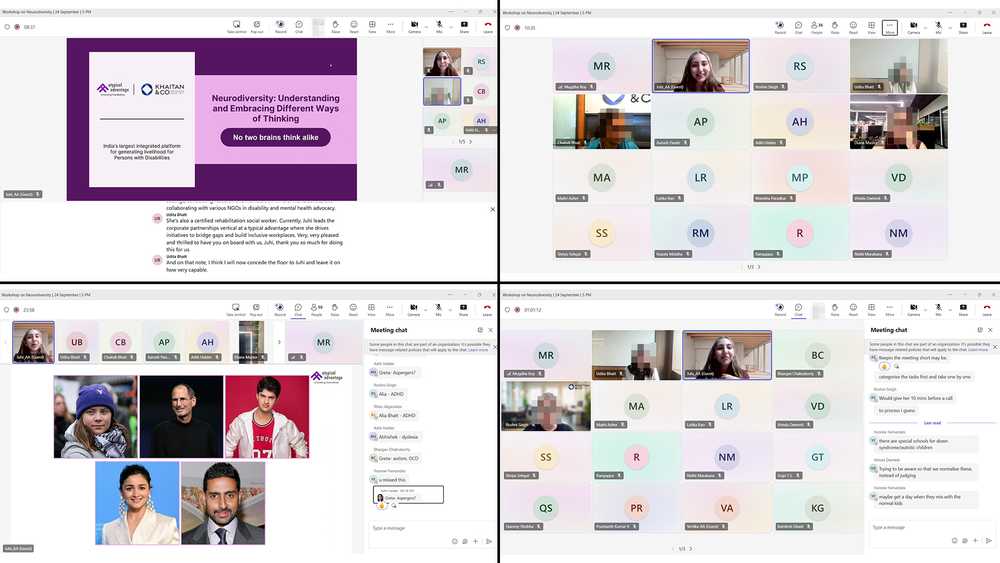Toggle Mic in top-left meeting window

[439, 27]
